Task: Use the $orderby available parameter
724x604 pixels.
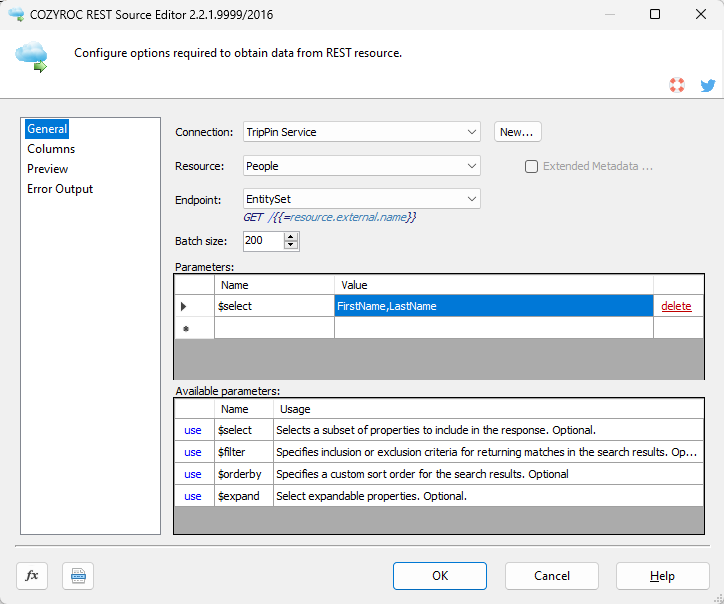Action: pos(193,474)
